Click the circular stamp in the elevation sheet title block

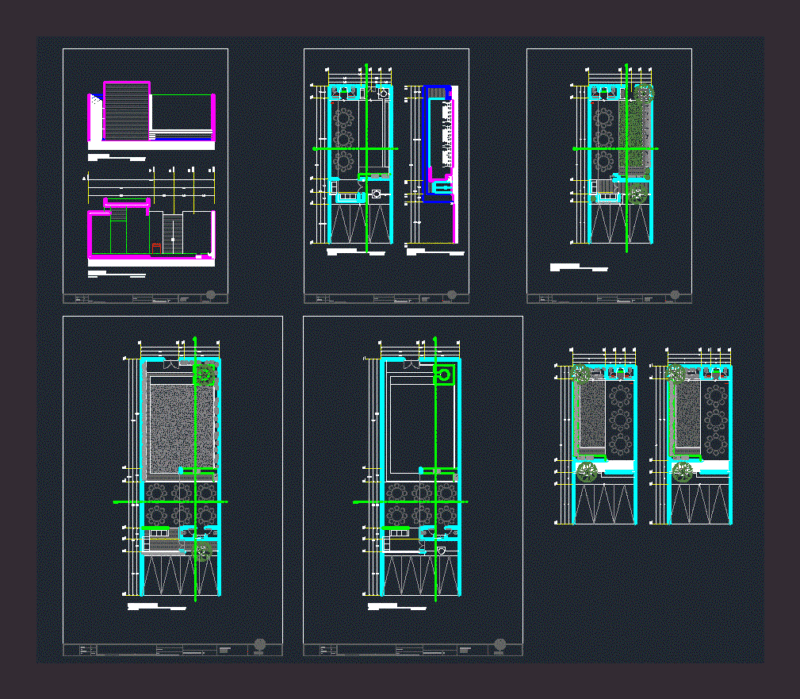tap(211, 295)
